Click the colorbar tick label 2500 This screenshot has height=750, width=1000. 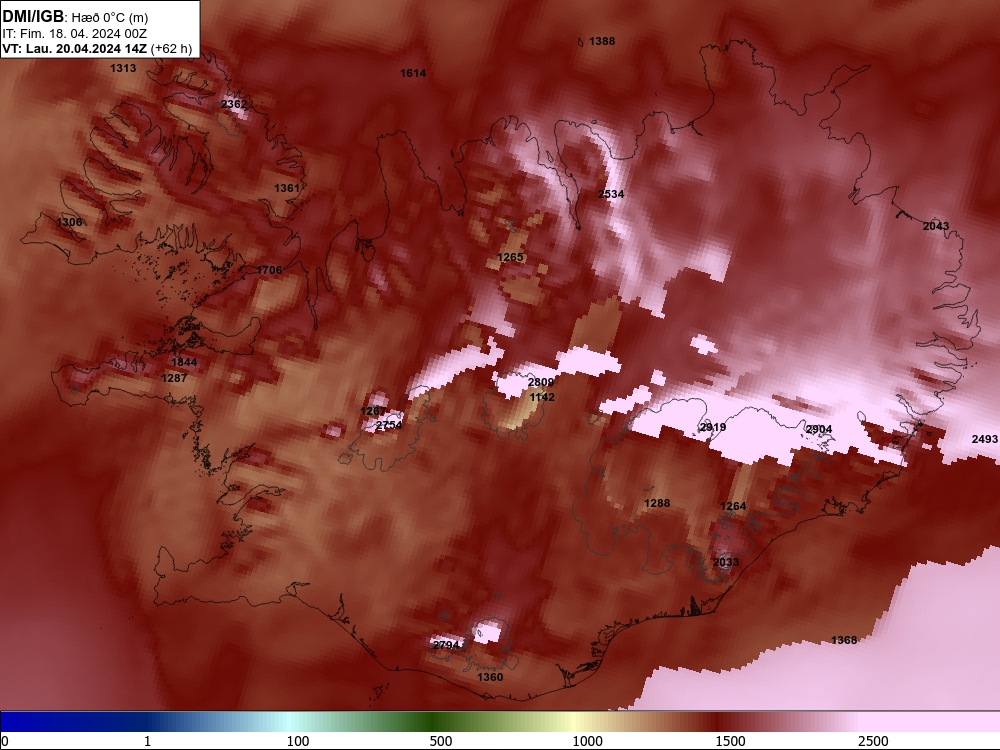point(873,741)
